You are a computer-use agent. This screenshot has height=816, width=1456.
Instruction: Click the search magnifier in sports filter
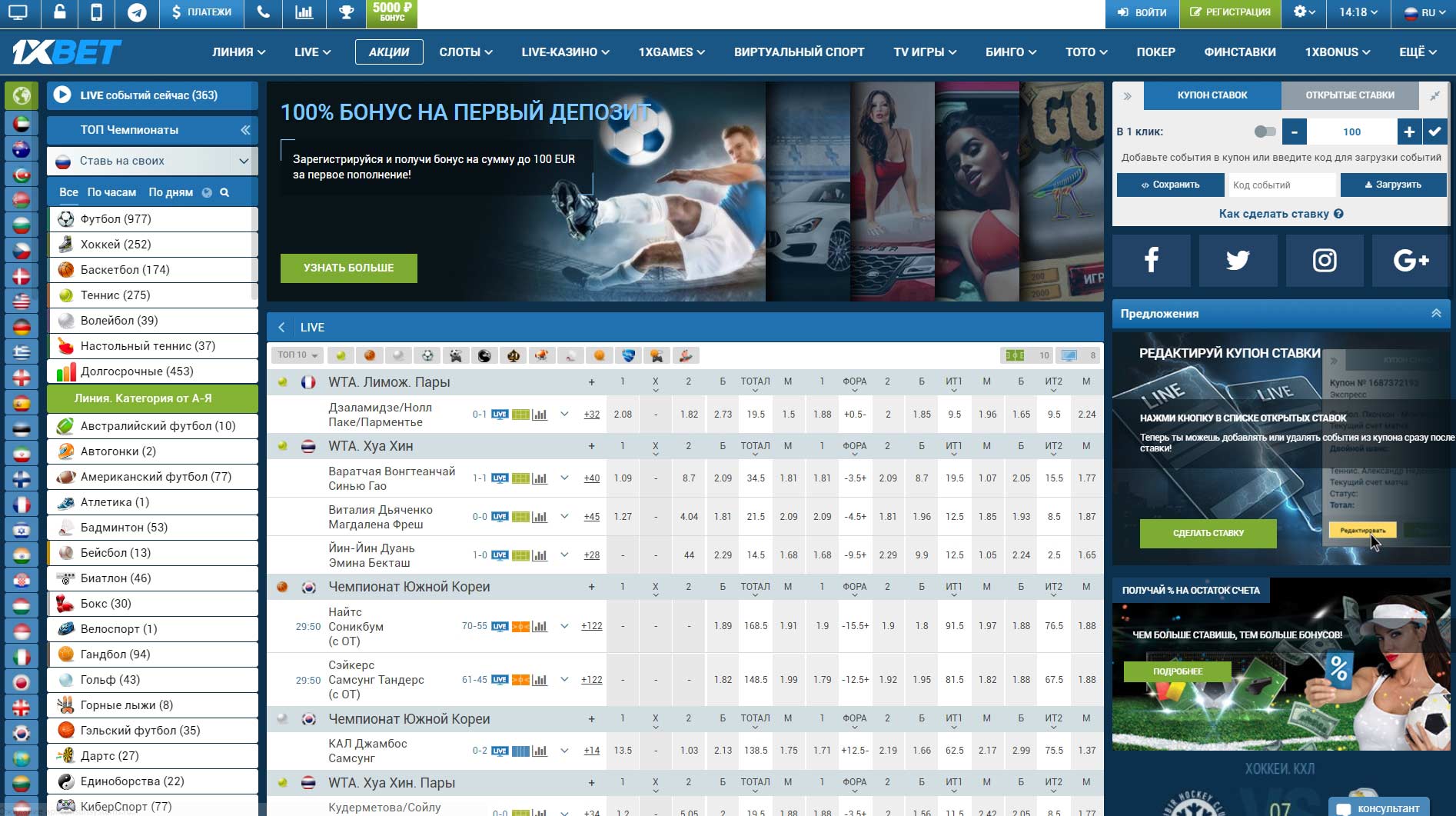pyautogui.click(x=224, y=192)
